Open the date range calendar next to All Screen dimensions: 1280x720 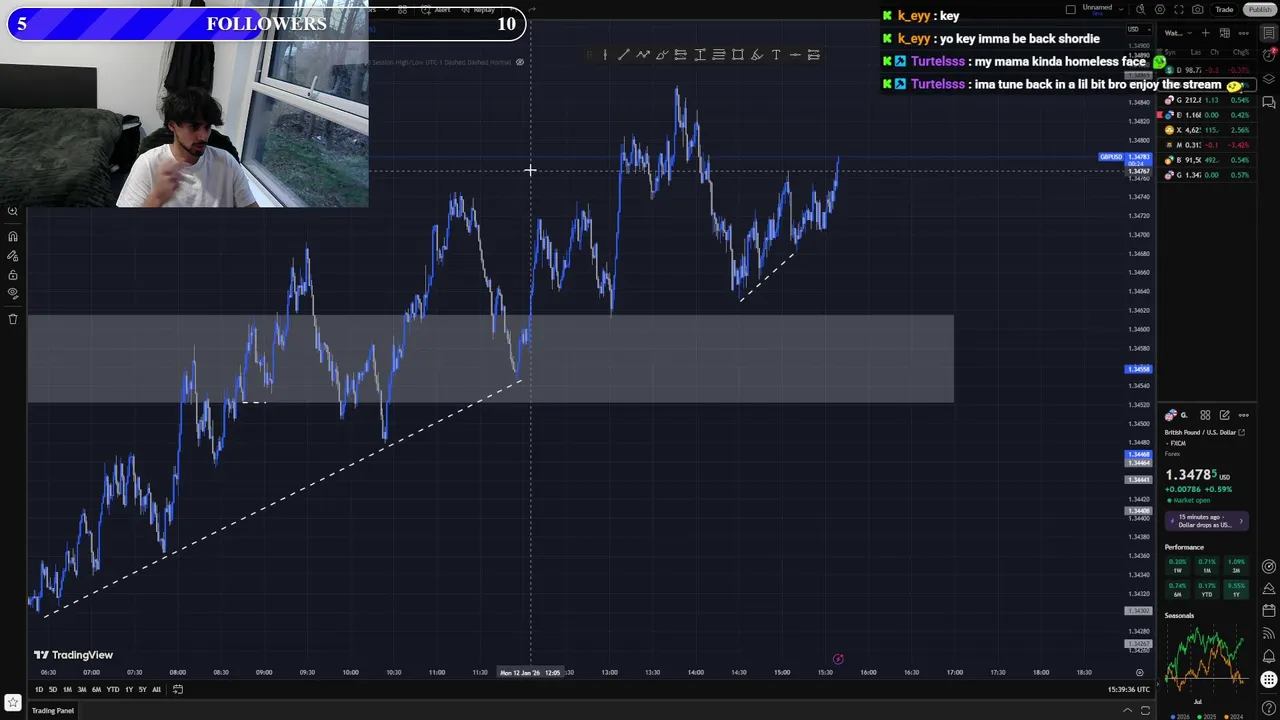click(x=178, y=689)
